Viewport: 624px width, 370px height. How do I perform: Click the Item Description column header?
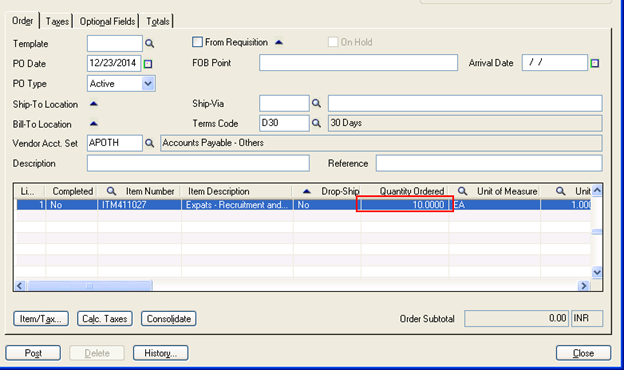point(238,191)
